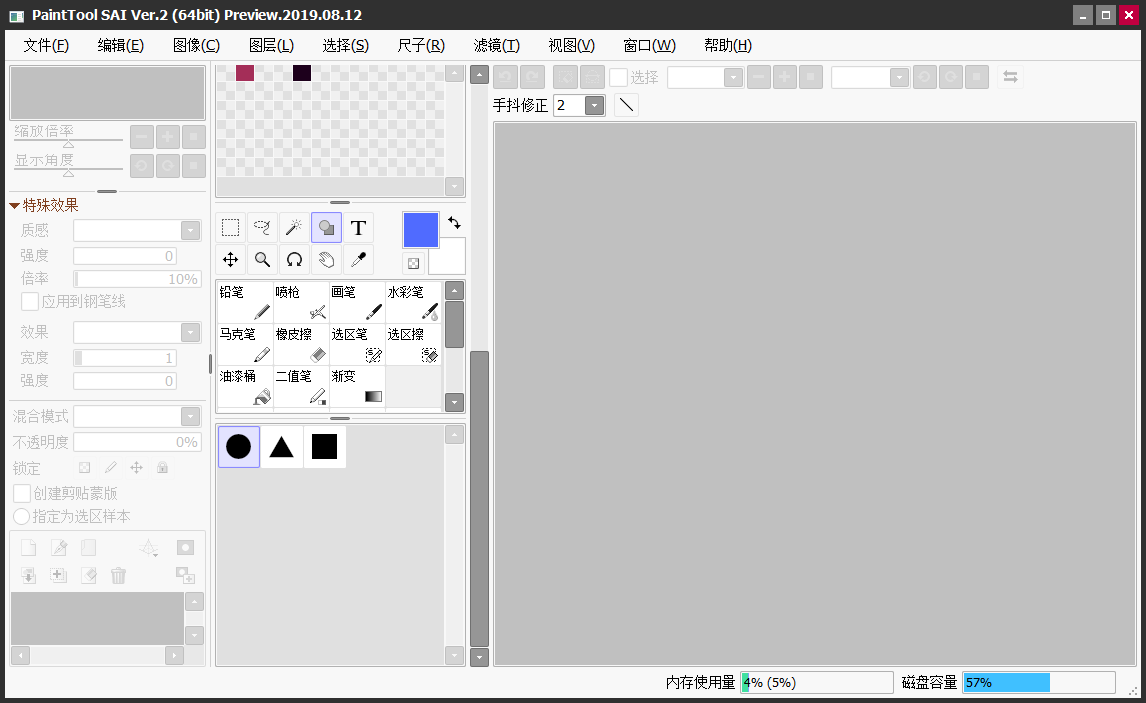Click the white background color swatch
The image size is (1146, 703).
click(x=447, y=257)
